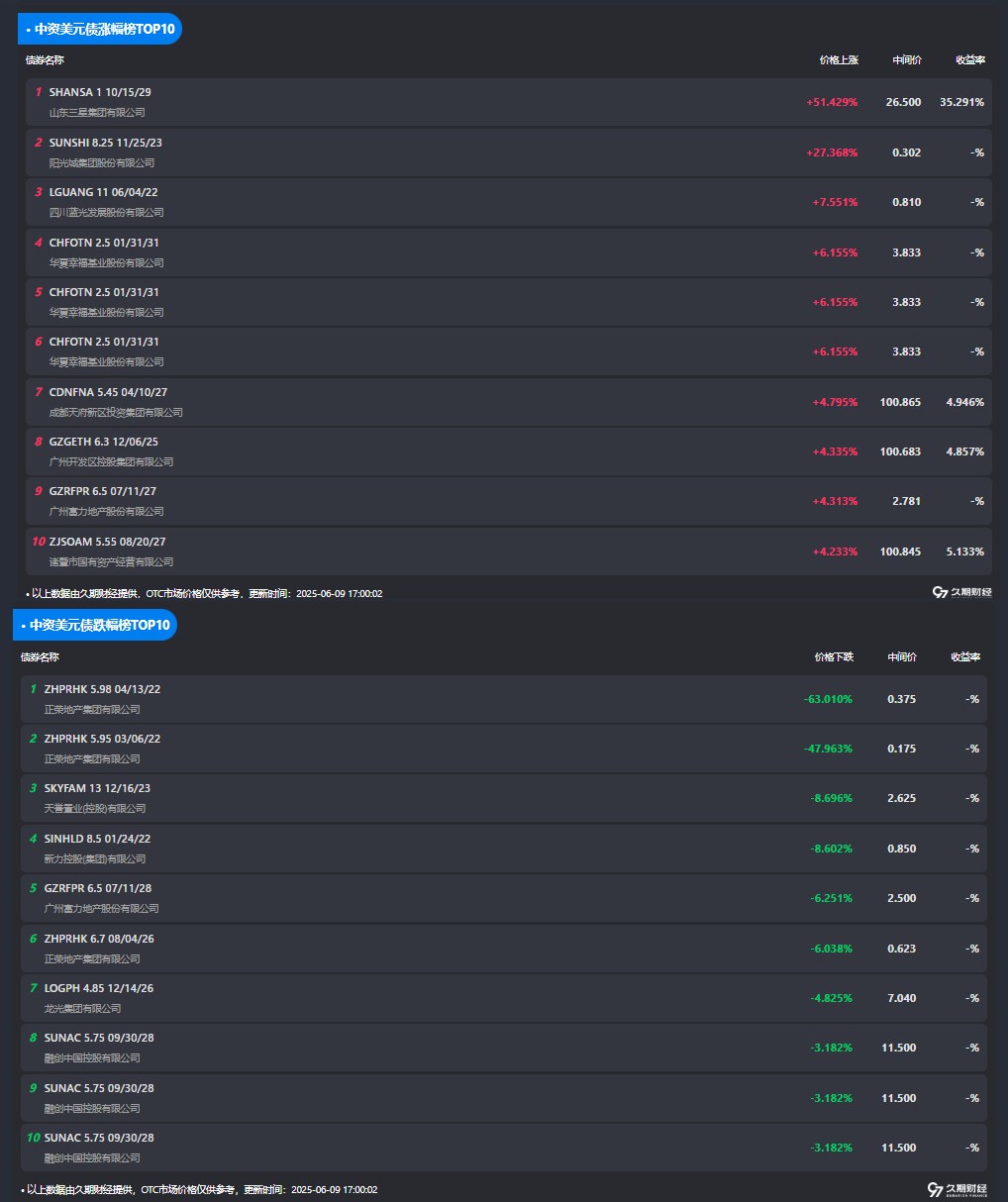Open the LOGPH 4.85 12/14/26 bond row
Screen dimensions: 1008x1202
tap(504, 998)
